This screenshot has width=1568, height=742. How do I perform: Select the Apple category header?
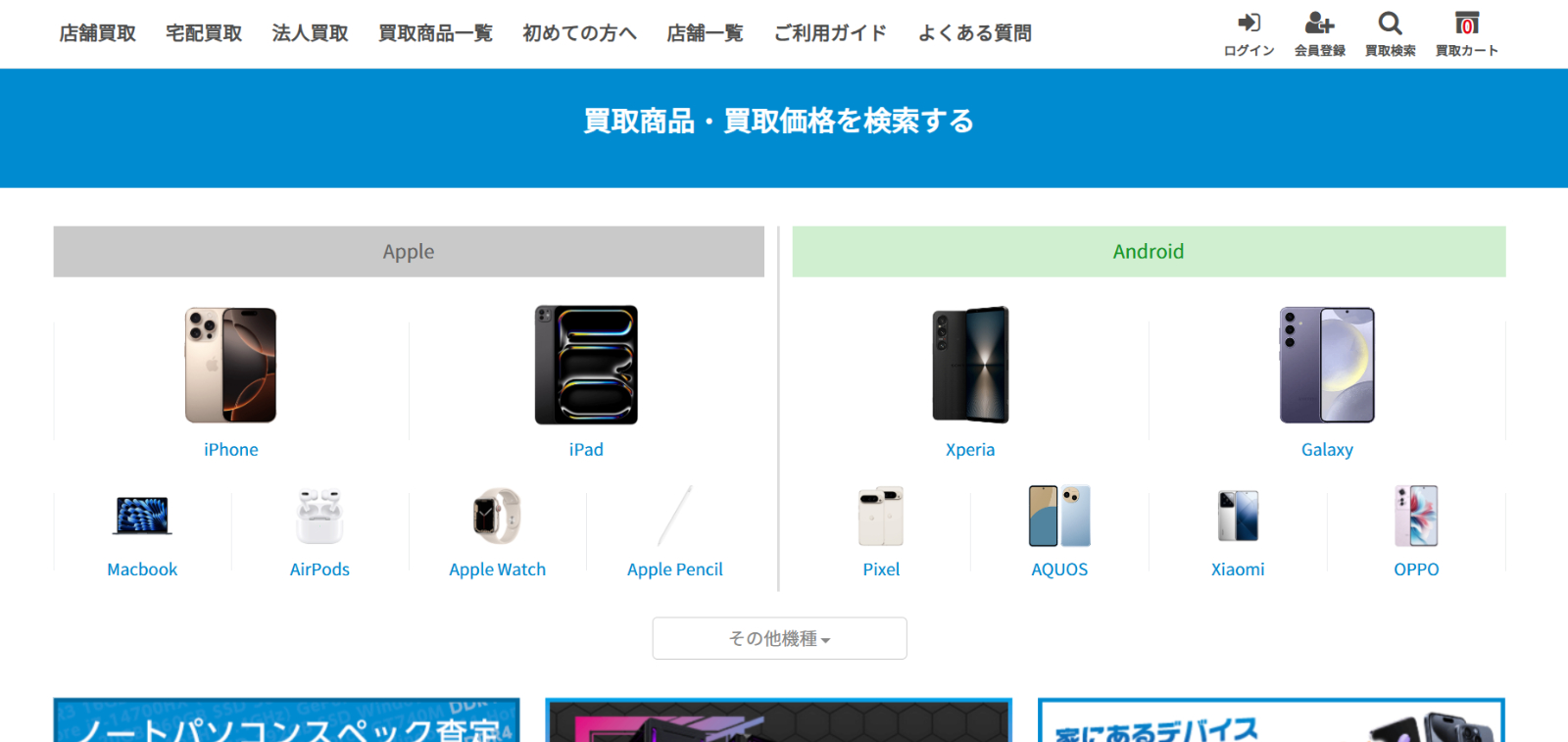point(409,252)
